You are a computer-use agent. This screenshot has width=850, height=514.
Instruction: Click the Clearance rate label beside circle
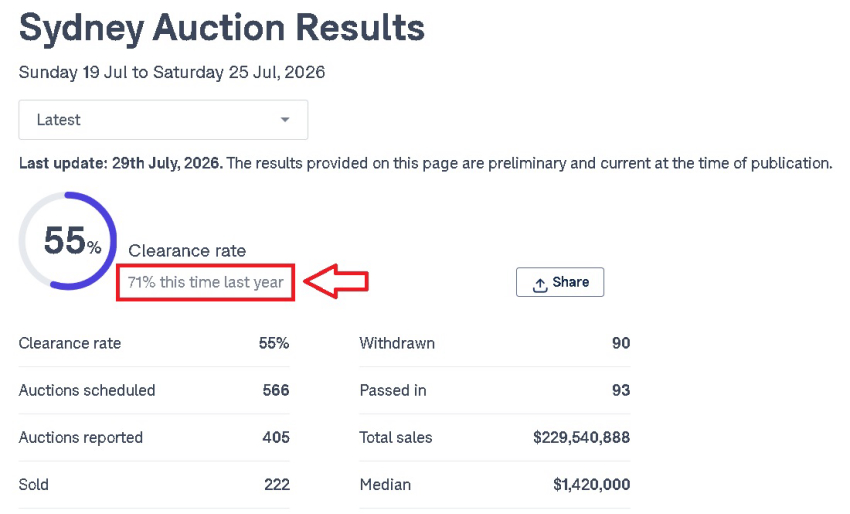(187, 250)
